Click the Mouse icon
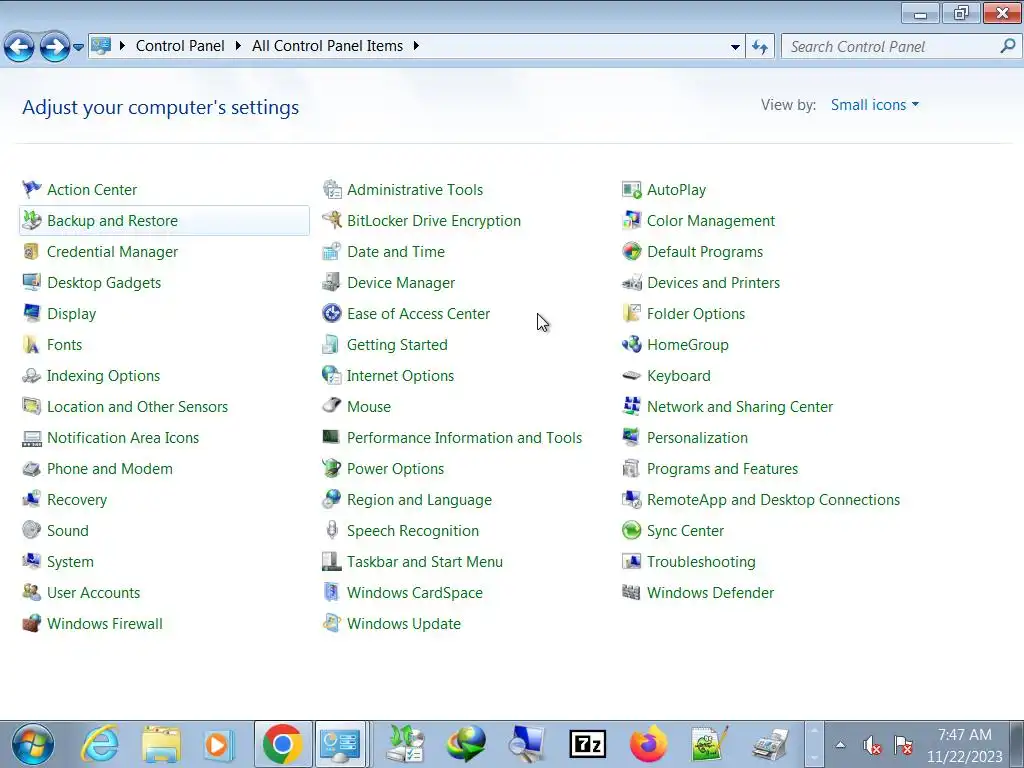The image size is (1024, 768). (x=332, y=406)
